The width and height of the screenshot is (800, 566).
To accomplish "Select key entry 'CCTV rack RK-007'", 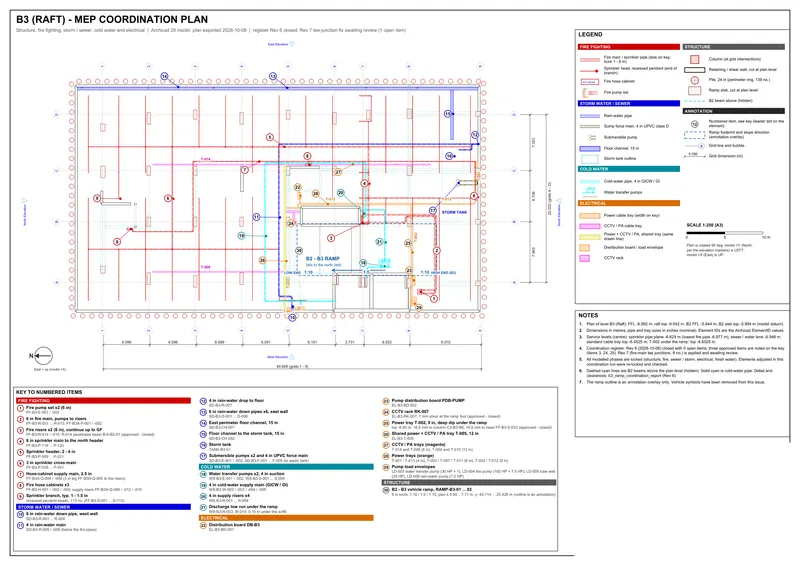I will coord(410,411).
